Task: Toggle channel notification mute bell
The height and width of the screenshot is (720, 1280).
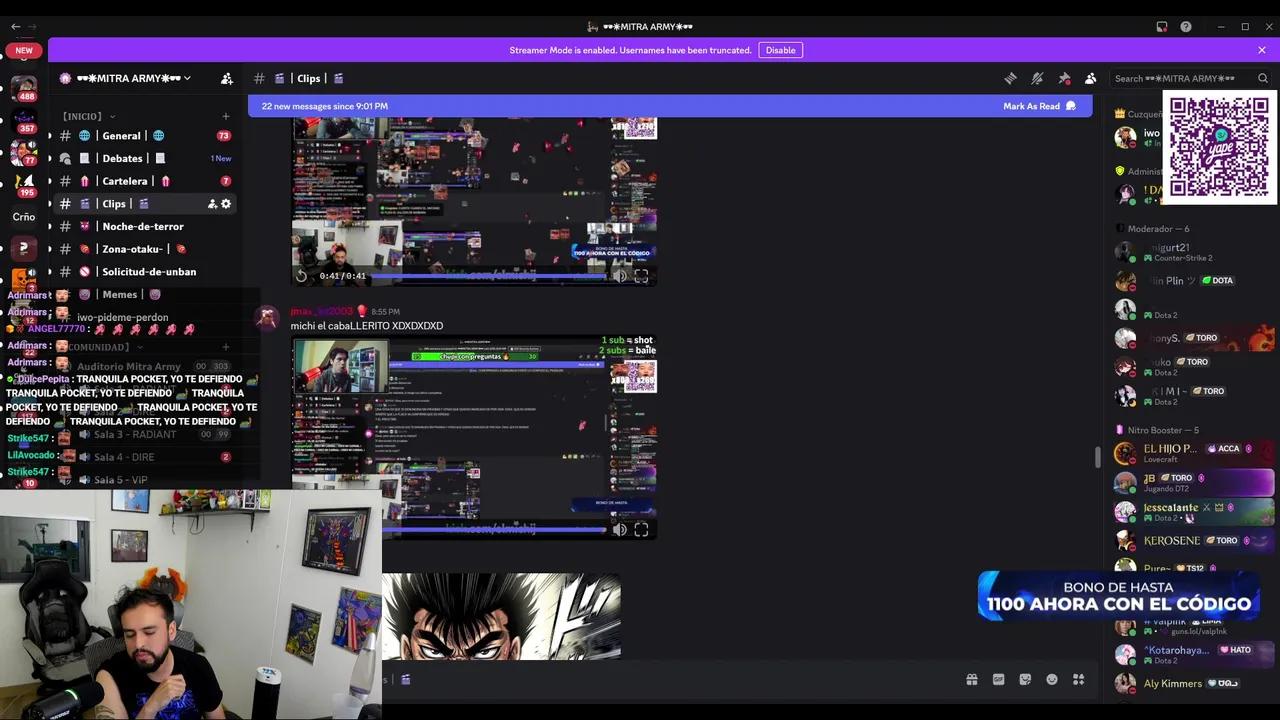Action: [x=1037, y=78]
